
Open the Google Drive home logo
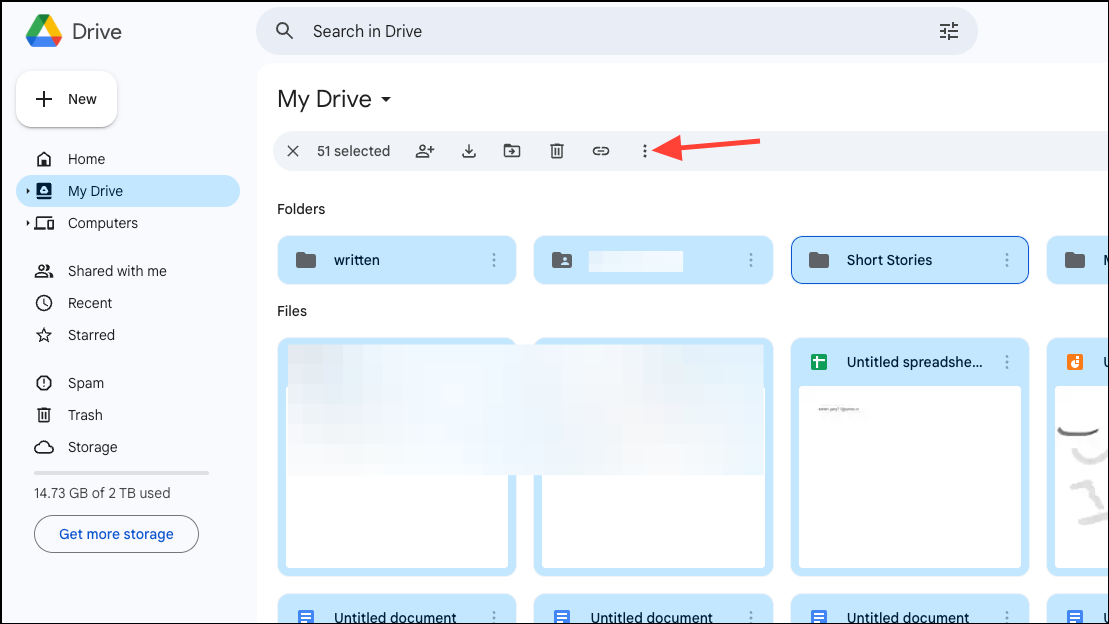[71, 31]
